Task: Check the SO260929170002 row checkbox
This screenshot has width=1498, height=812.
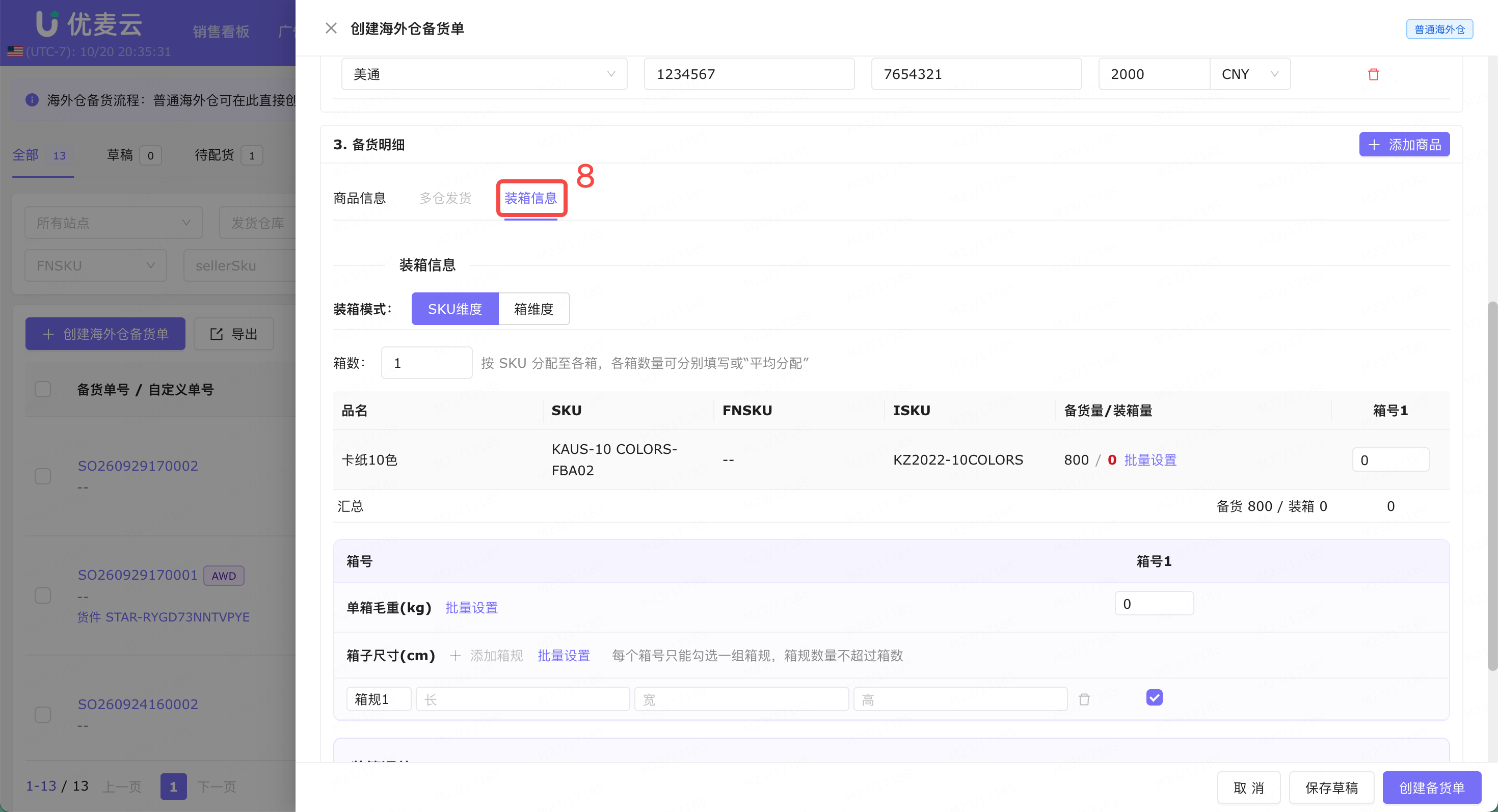Action: click(x=43, y=476)
